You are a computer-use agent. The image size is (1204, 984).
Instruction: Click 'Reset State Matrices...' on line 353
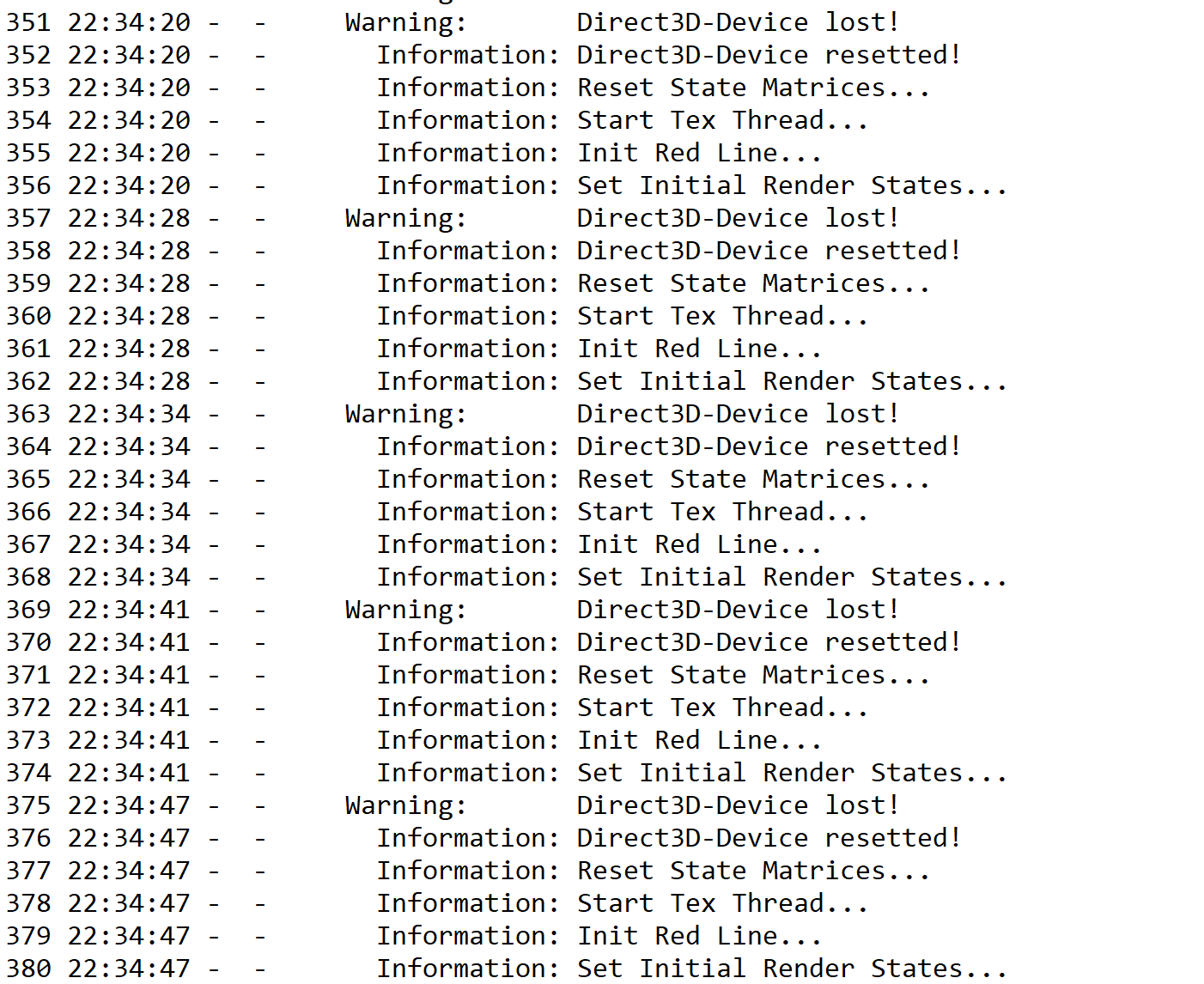pyautogui.click(x=753, y=88)
